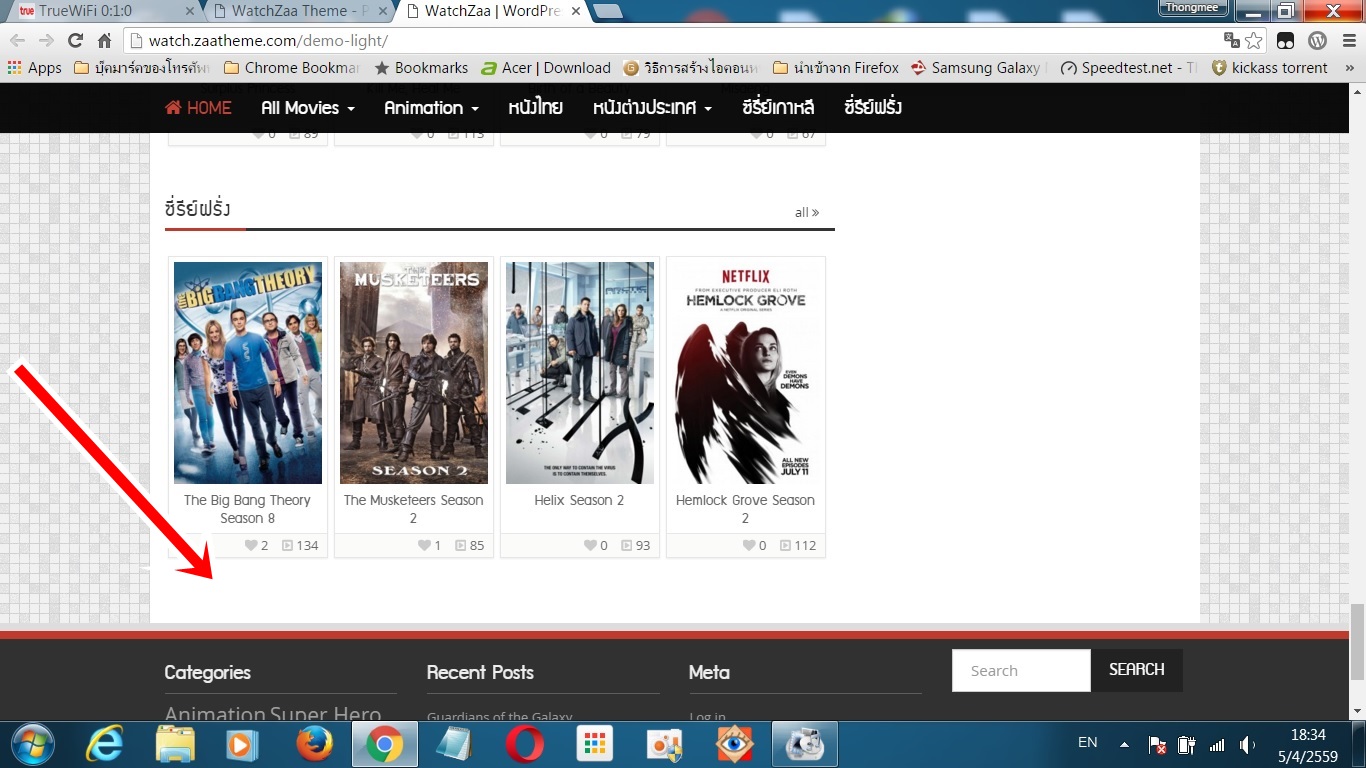Go to HOME in site navigation
Screen dimensions: 1366x768
[198, 108]
